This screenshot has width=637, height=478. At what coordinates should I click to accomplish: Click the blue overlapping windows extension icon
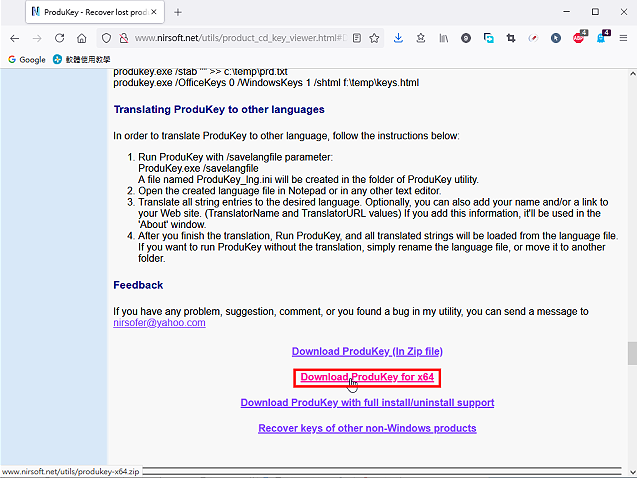click(x=488, y=38)
